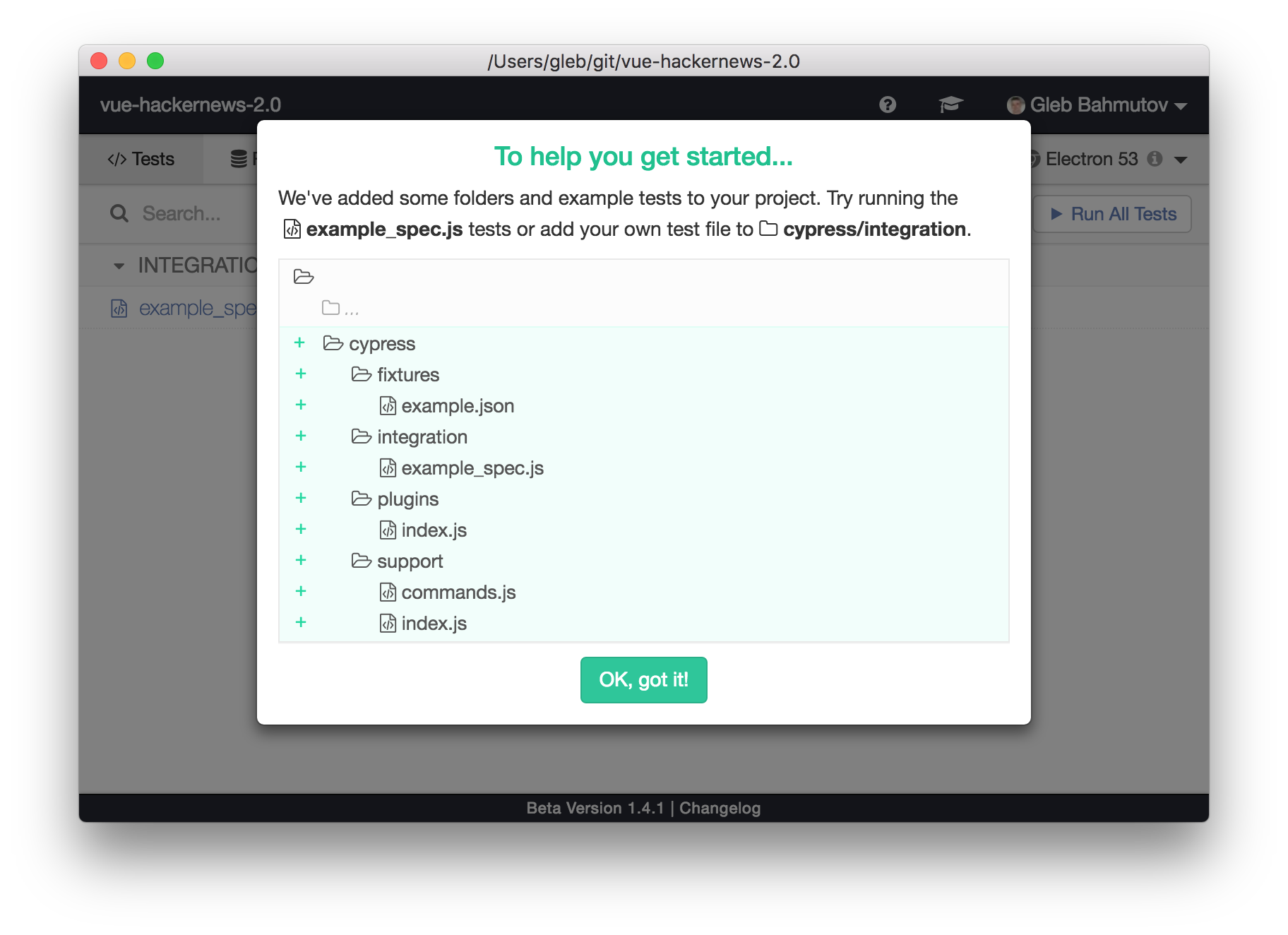The width and height of the screenshot is (1288, 935).
Task: Open the Changelog link in footer
Action: coord(720,808)
